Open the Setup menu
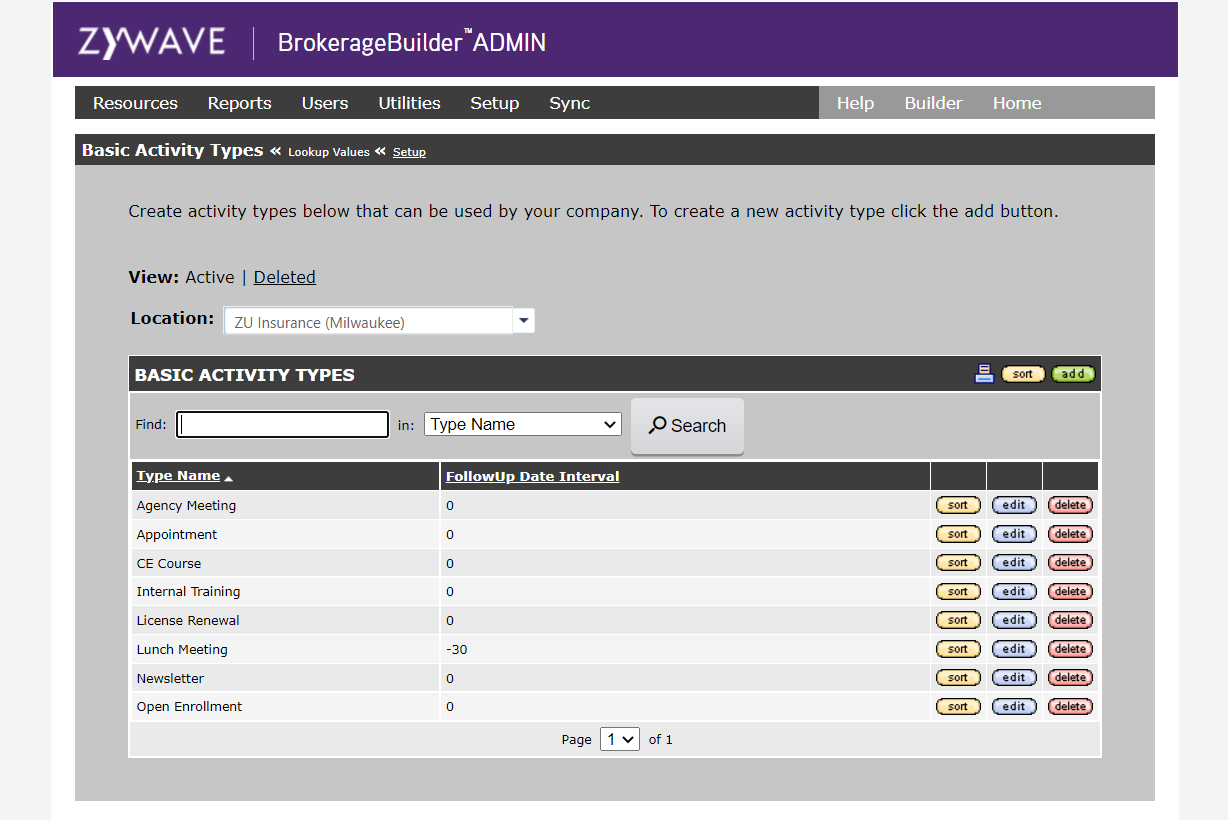The image size is (1228, 820). pyautogui.click(x=494, y=102)
